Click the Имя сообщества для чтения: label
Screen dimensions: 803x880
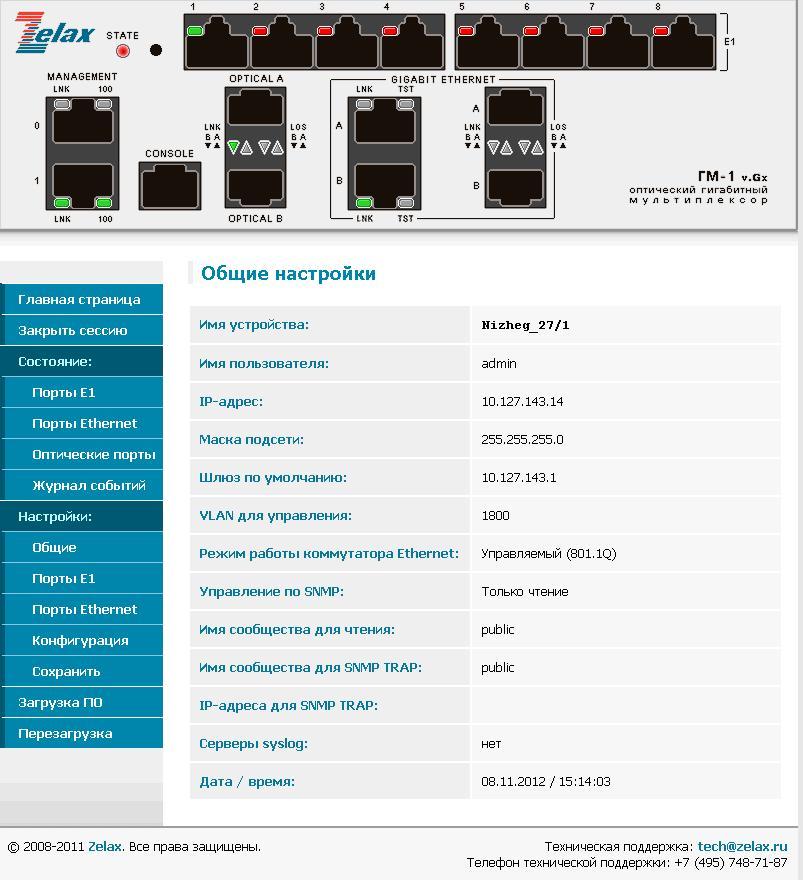[x=297, y=630]
